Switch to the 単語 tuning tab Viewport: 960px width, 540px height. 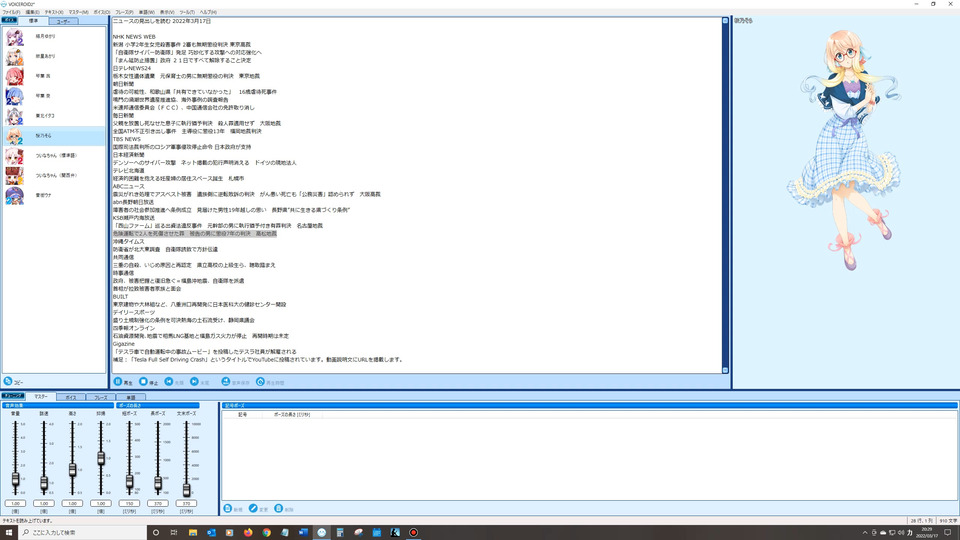click(x=130, y=397)
